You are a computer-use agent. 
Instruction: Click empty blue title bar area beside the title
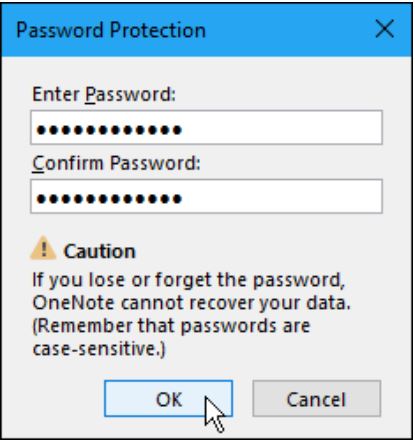click(x=287, y=30)
